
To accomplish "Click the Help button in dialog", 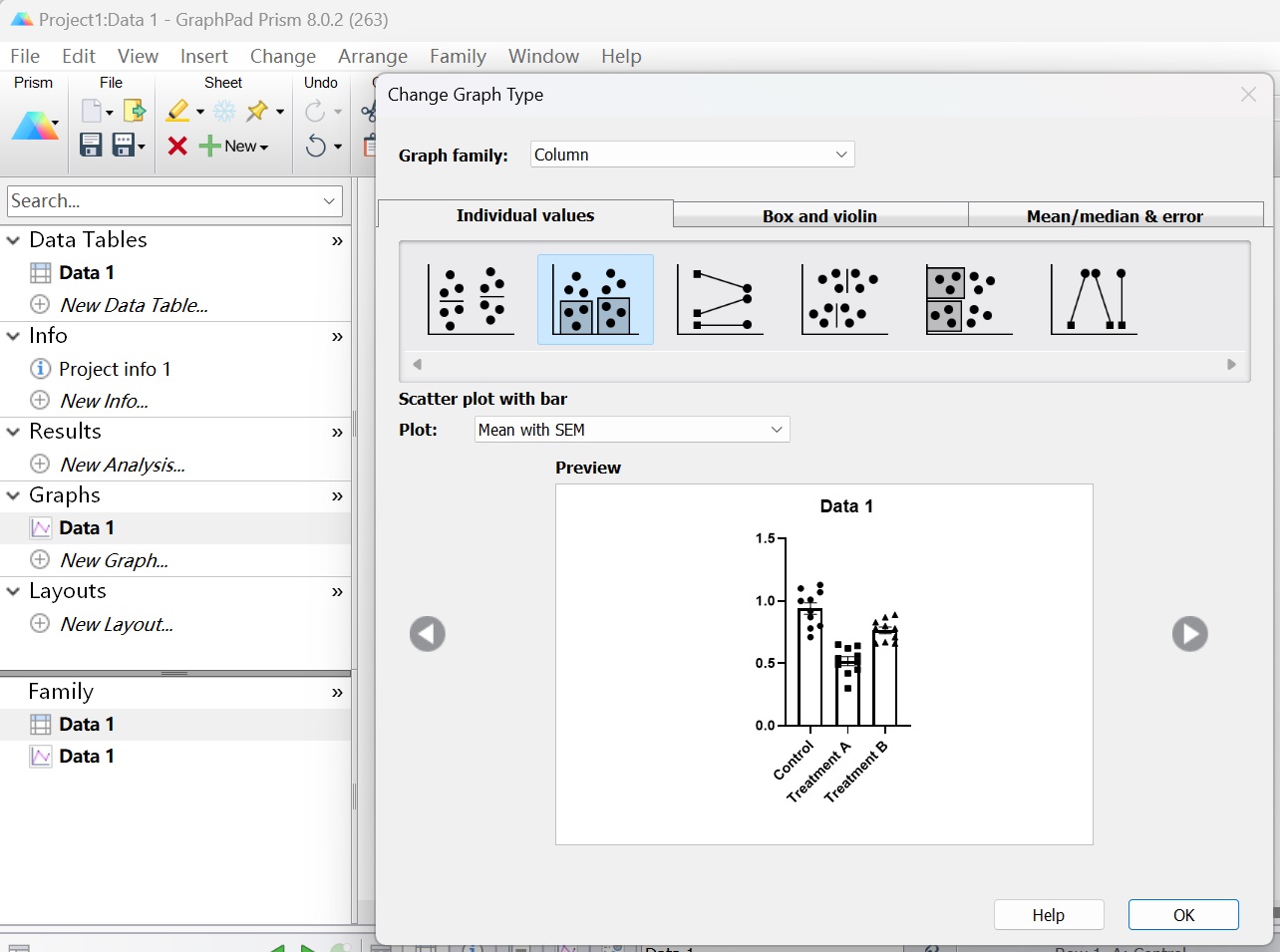I will (1048, 915).
